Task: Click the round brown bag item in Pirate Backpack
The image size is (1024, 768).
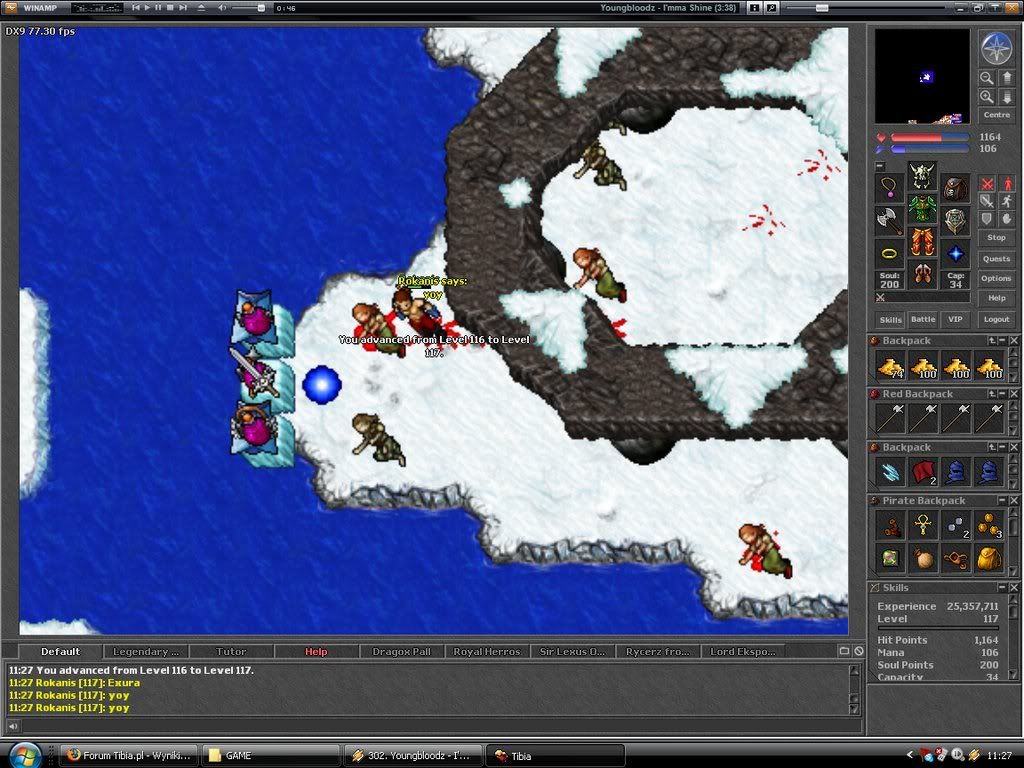Action: 923,559
